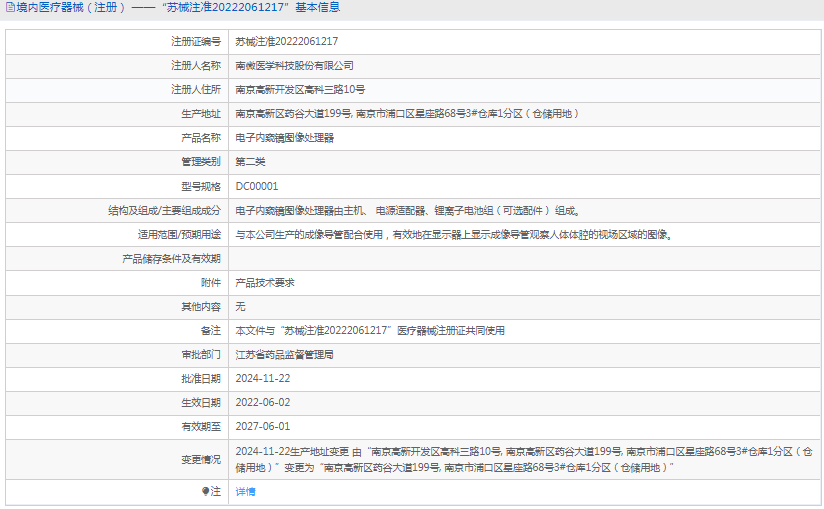This screenshot has width=824, height=509.
Task: Click the 变更情况 label
Action: 201,460
